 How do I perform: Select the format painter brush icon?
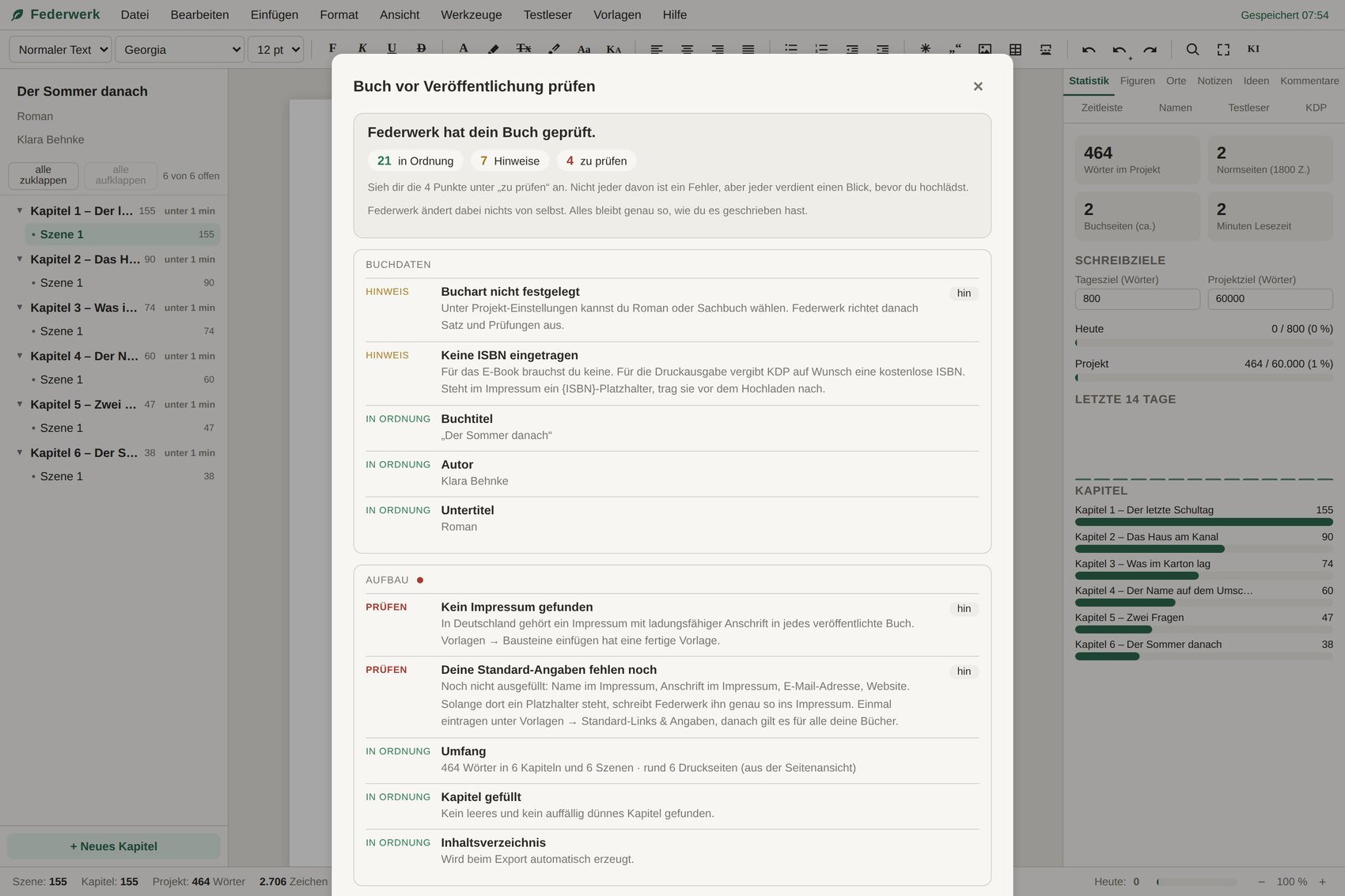tap(554, 49)
